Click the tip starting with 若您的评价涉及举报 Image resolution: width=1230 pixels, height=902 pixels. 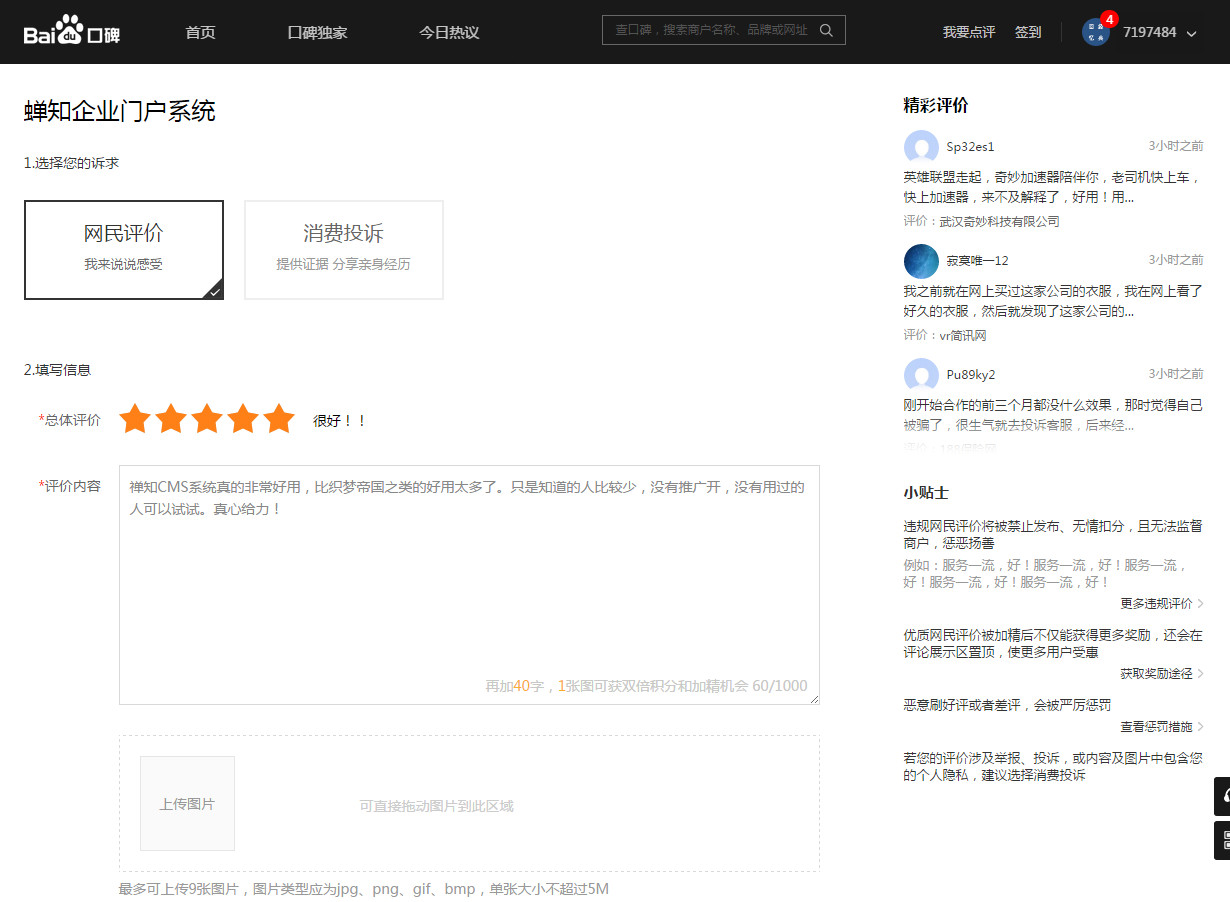pyautogui.click(x=1053, y=766)
